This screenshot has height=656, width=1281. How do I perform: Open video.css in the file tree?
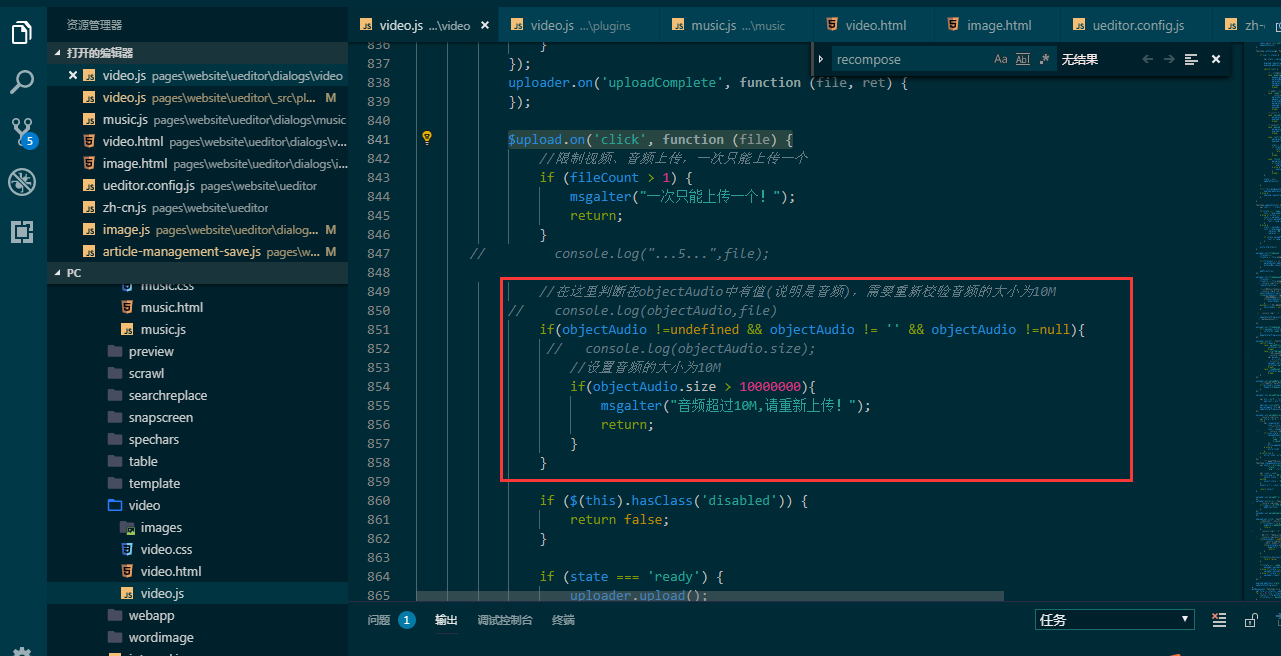pyautogui.click(x=166, y=549)
